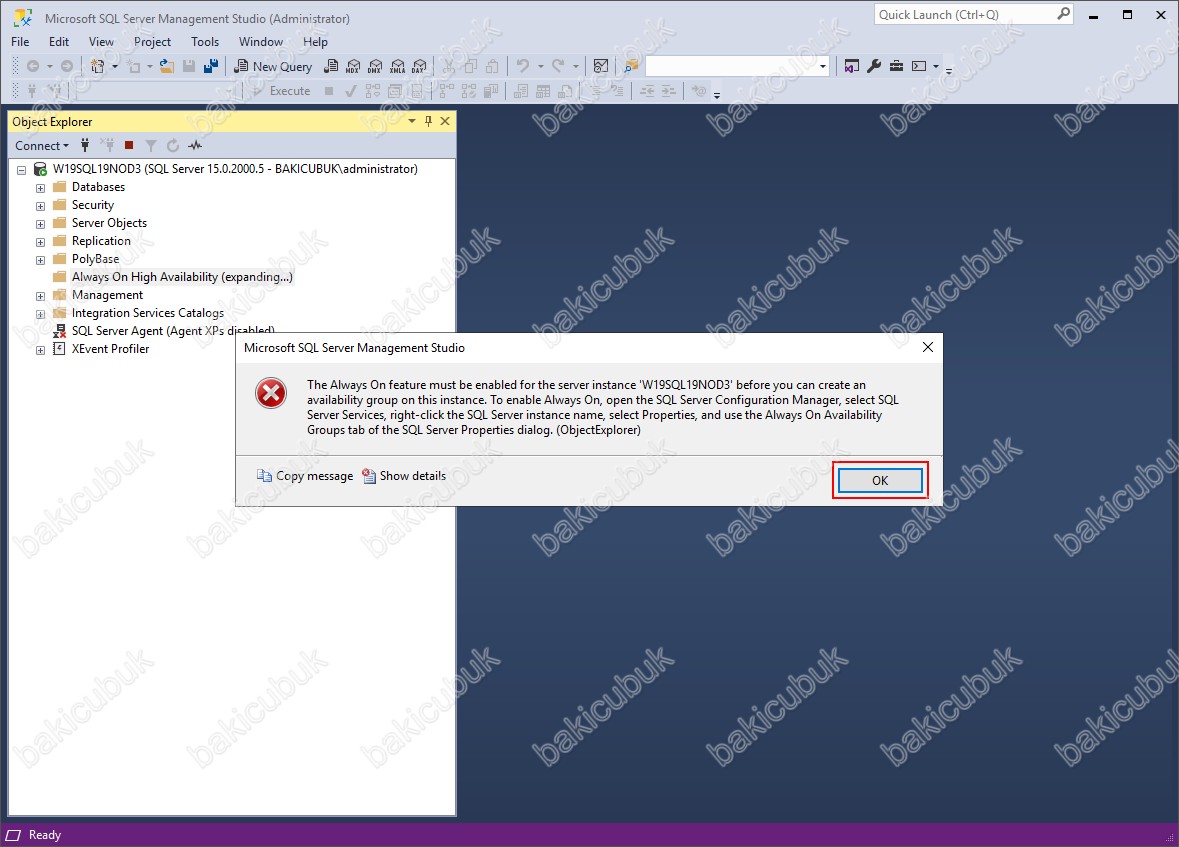The height and width of the screenshot is (847, 1179).
Task: Expand the XEvent Profiler node
Action: [x=41, y=351]
